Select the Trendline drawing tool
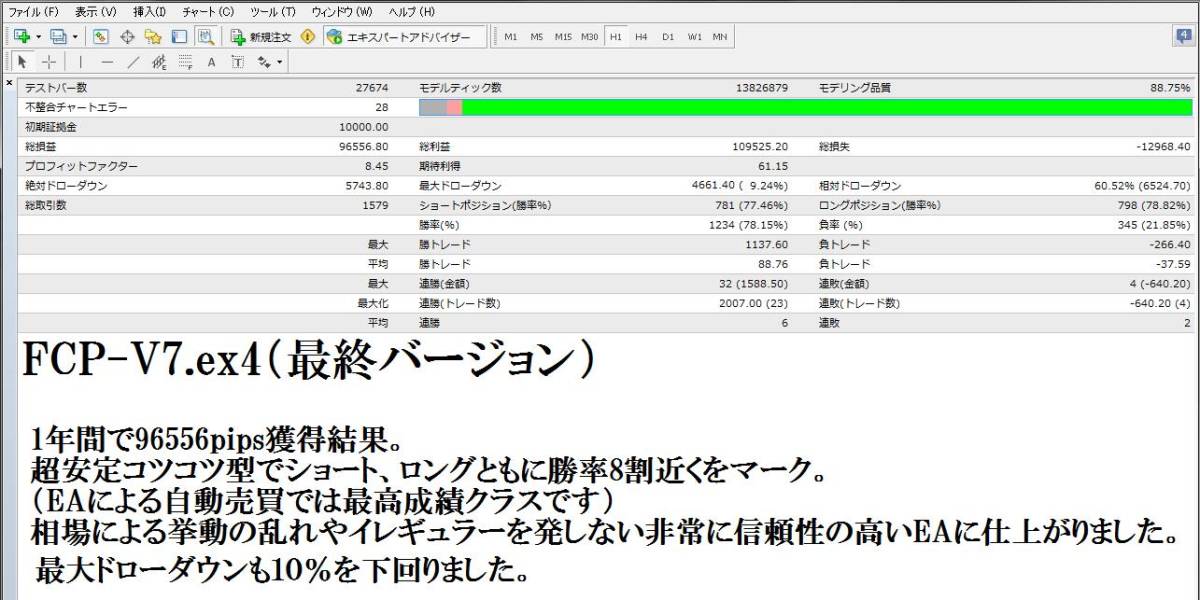This screenshot has height=600, width=1200. coord(133,62)
